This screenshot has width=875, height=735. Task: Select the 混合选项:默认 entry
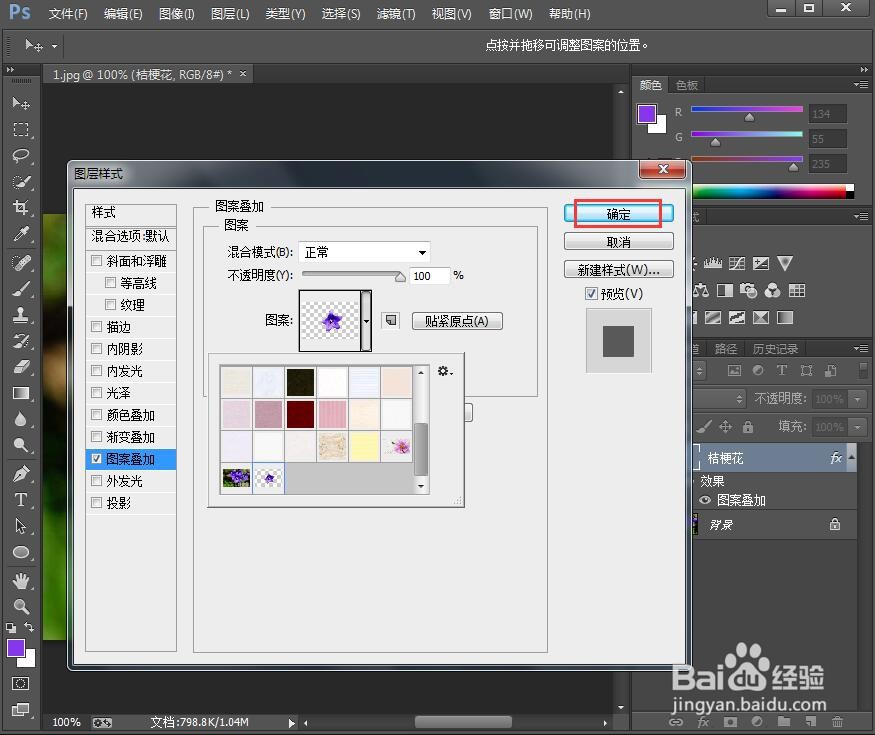click(131, 236)
